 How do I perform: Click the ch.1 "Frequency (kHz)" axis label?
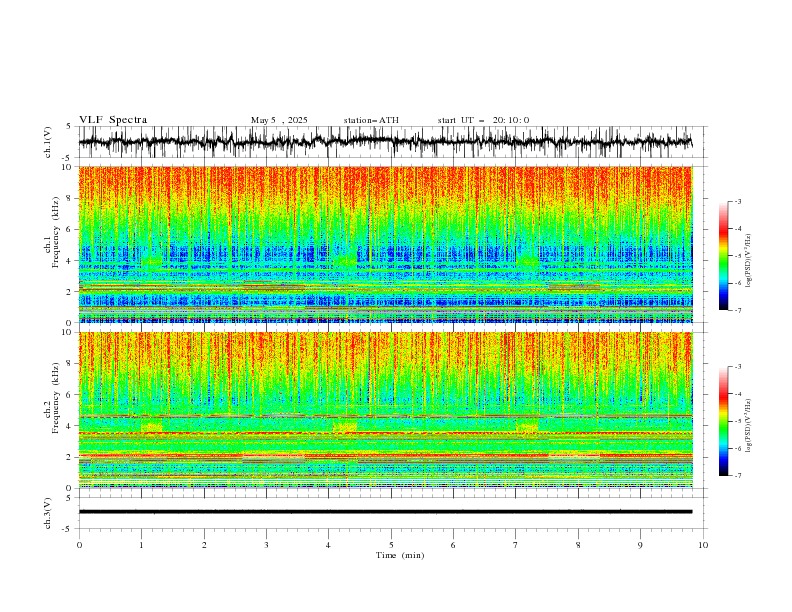point(55,233)
